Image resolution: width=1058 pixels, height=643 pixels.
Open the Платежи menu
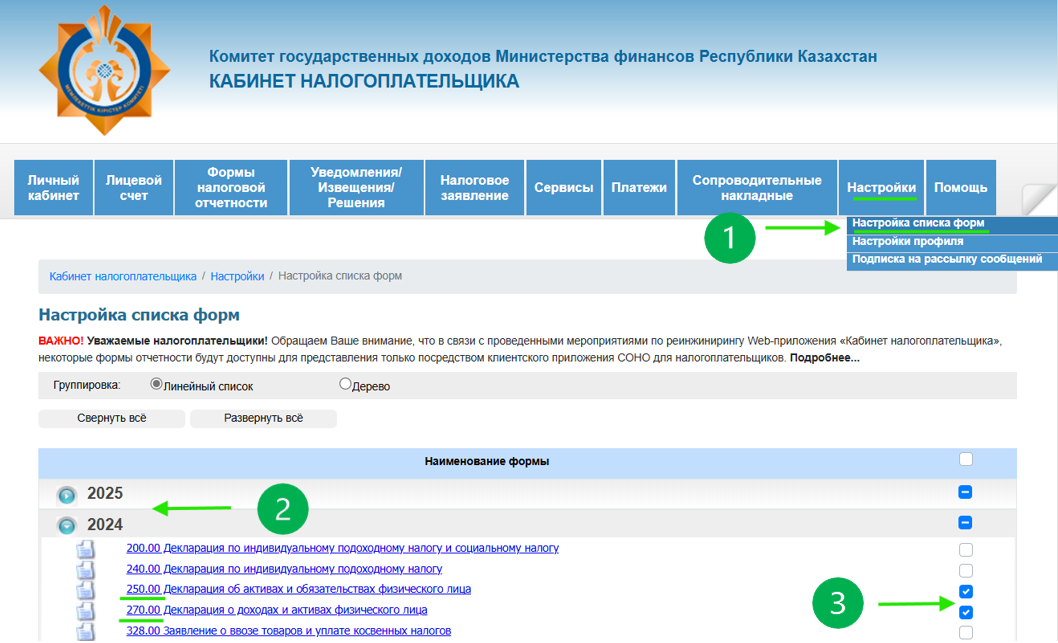639,188
